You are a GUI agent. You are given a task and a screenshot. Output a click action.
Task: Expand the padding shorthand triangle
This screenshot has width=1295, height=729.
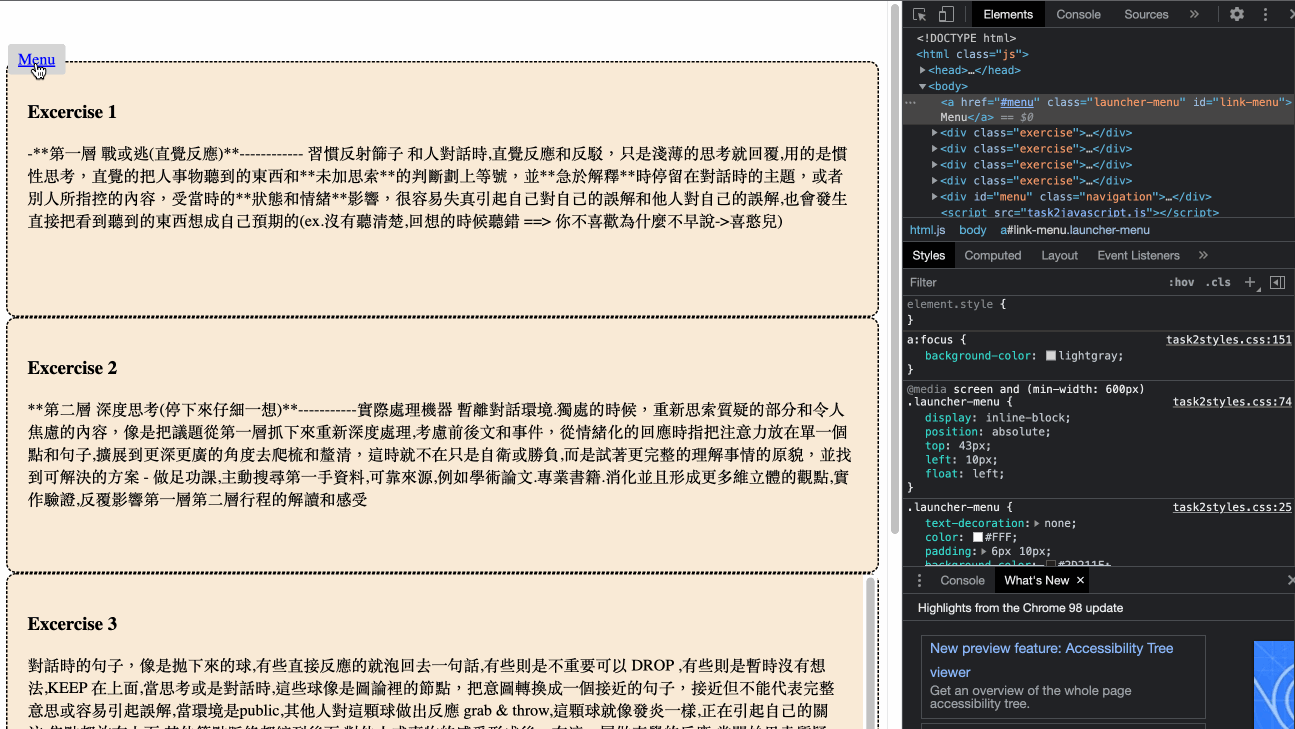click(986, 551)
